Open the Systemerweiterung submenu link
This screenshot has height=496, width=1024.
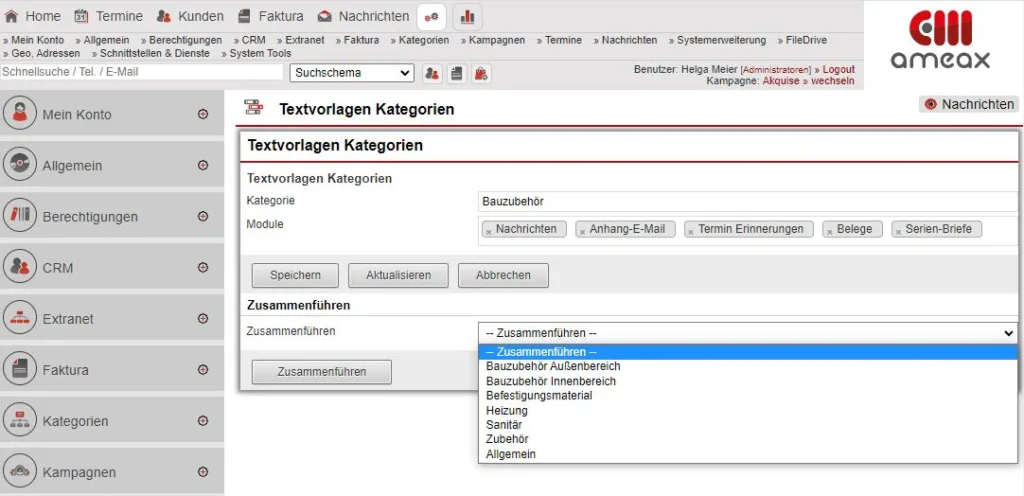coord(721,40)
